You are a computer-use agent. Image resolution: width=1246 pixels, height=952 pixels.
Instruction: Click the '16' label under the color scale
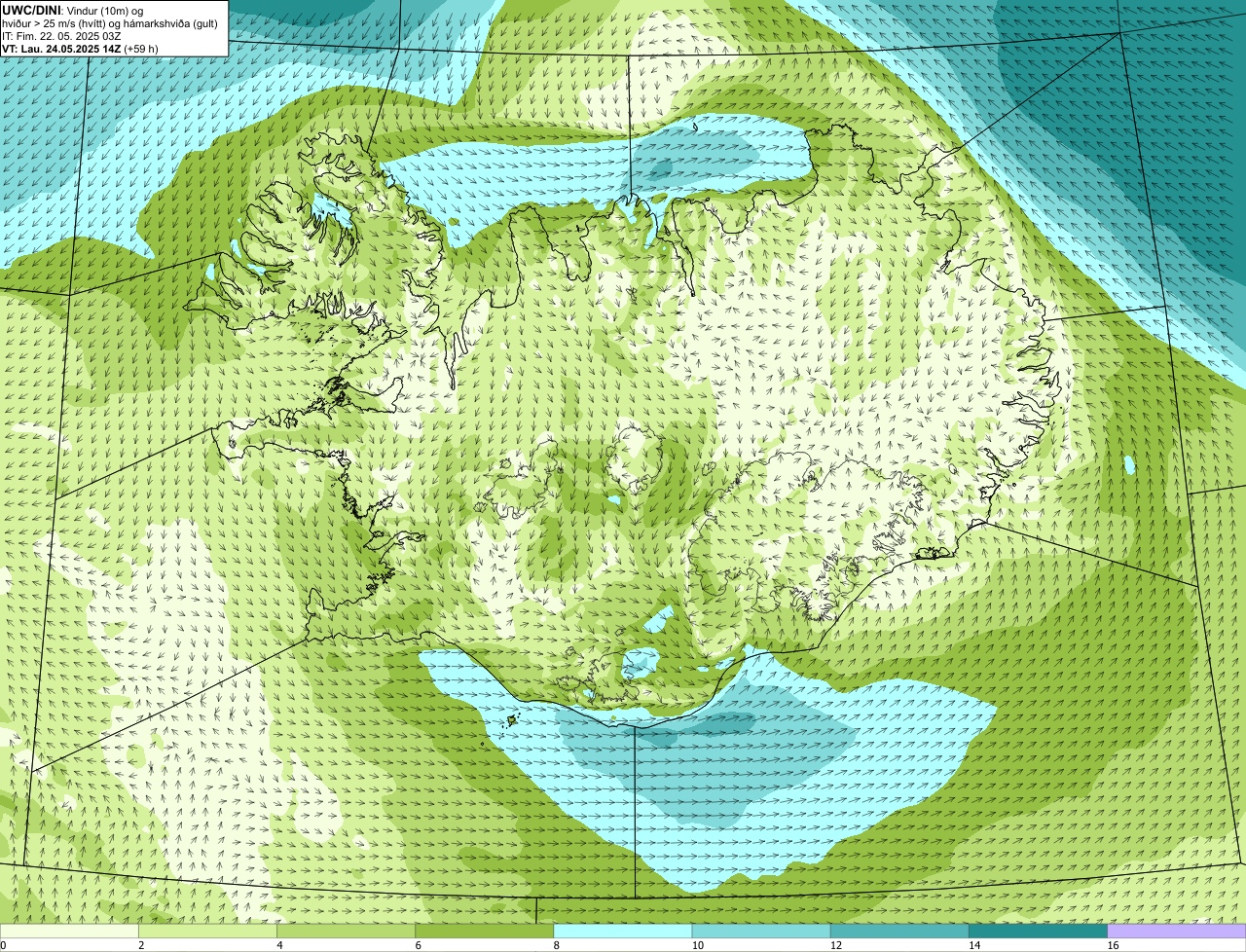click(x=1113, y=945)
